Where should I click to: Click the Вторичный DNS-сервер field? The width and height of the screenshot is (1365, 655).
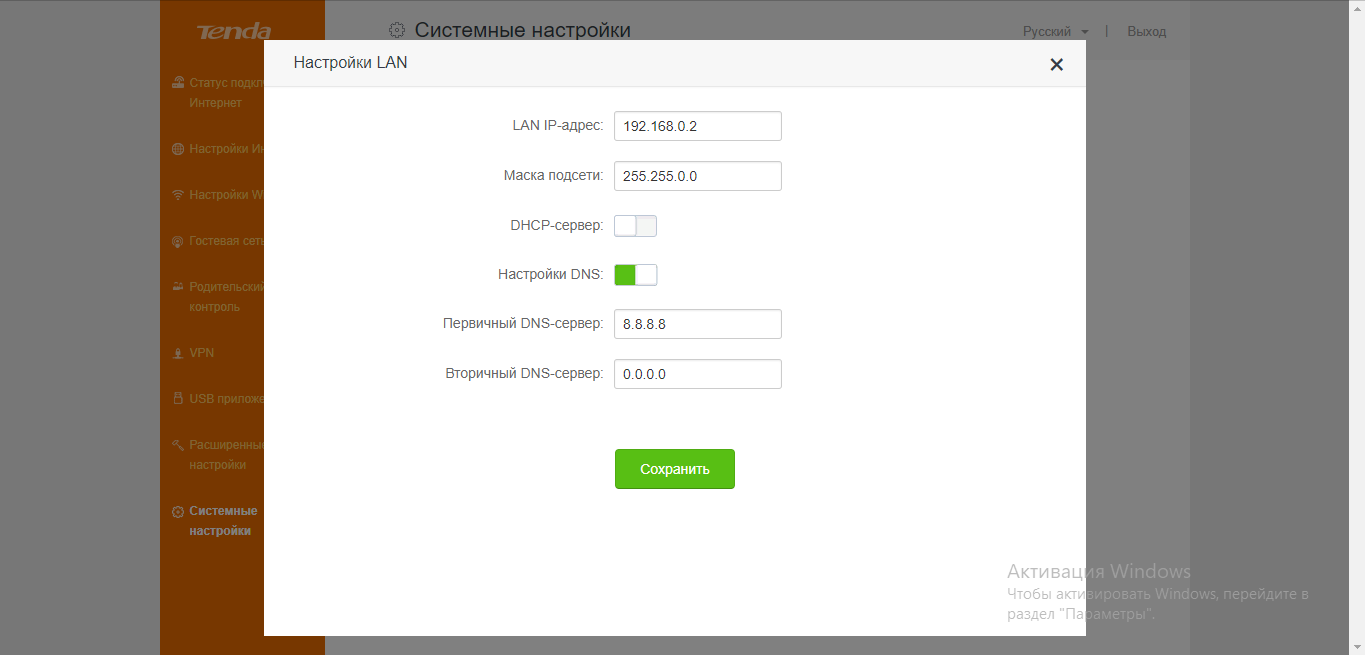point(697,374)
